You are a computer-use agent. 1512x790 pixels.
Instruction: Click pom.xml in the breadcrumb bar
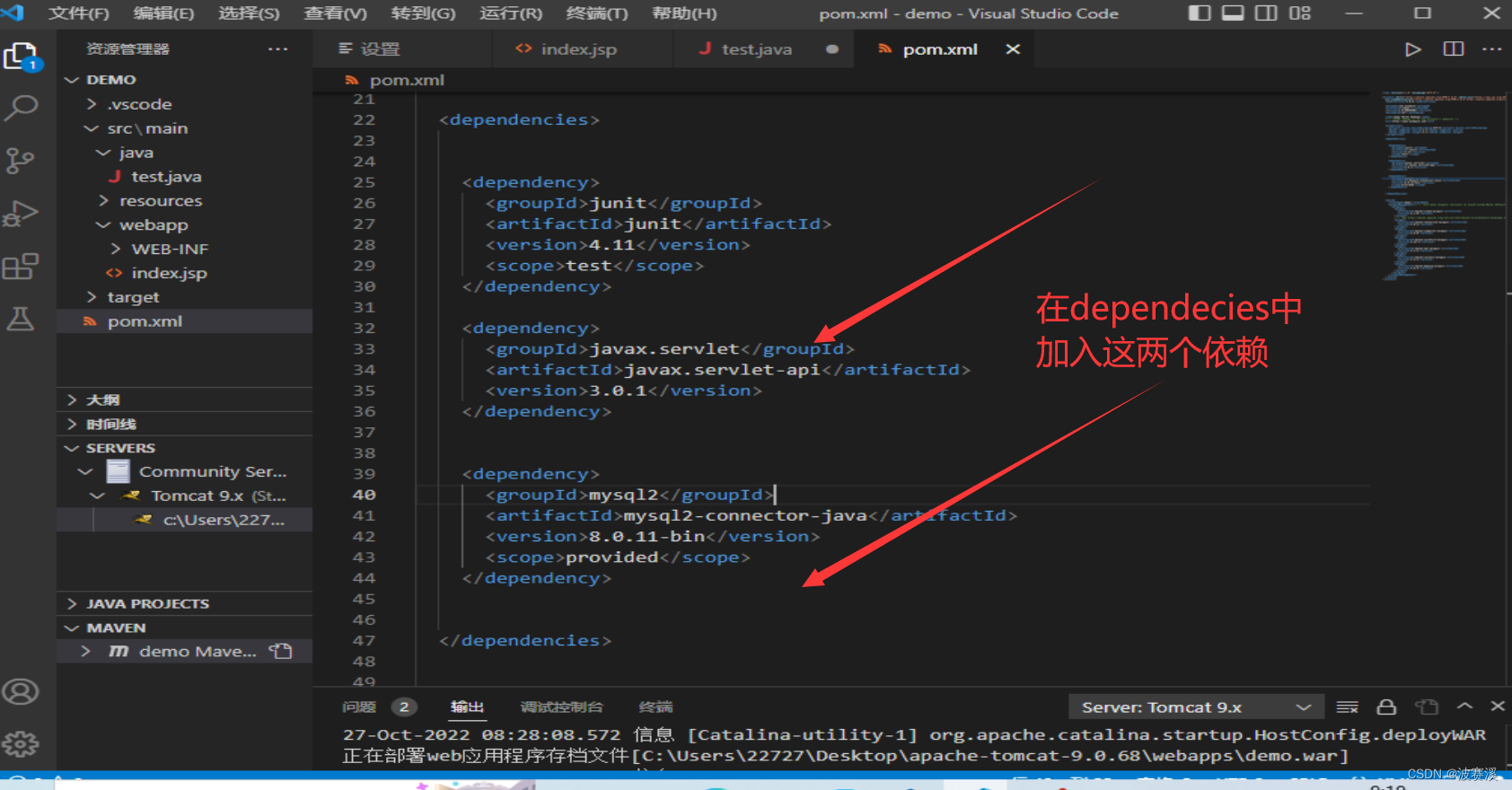pos(407,80)
